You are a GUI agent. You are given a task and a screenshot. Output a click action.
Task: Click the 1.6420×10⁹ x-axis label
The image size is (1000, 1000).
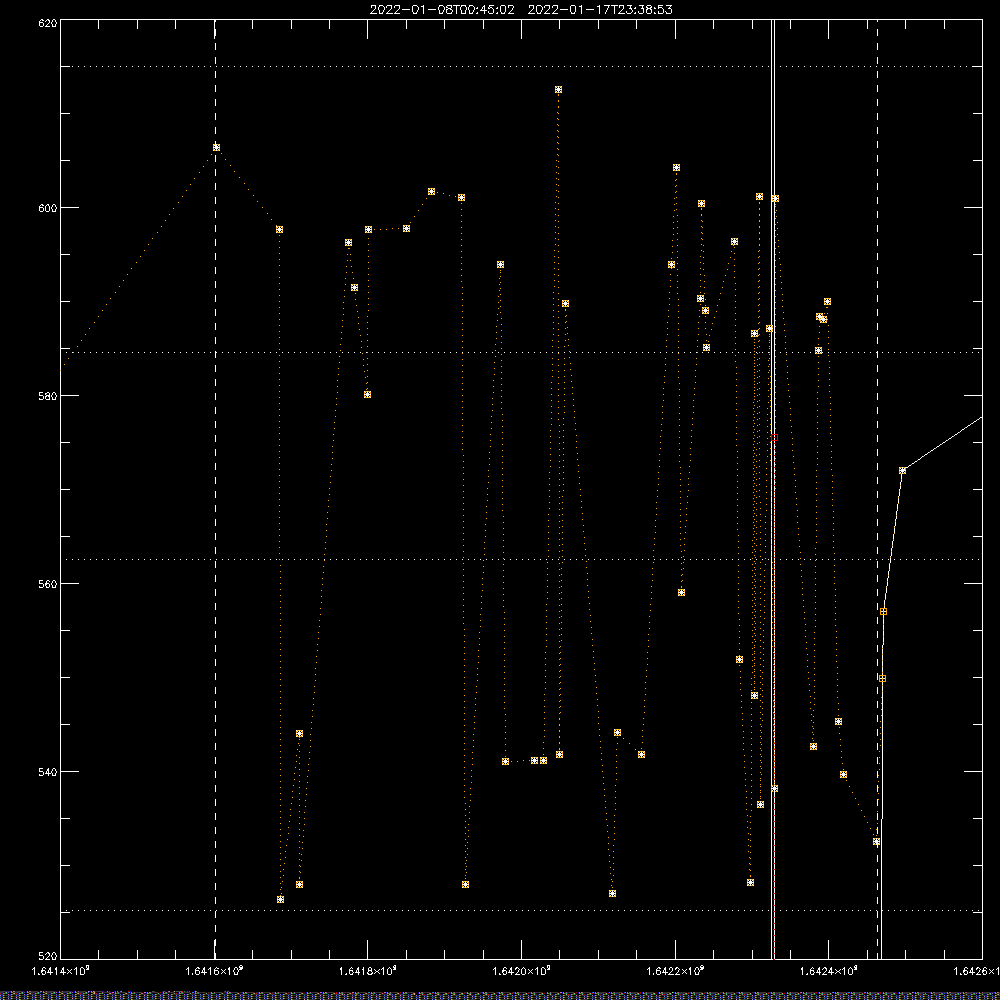[x=522, y=971]
